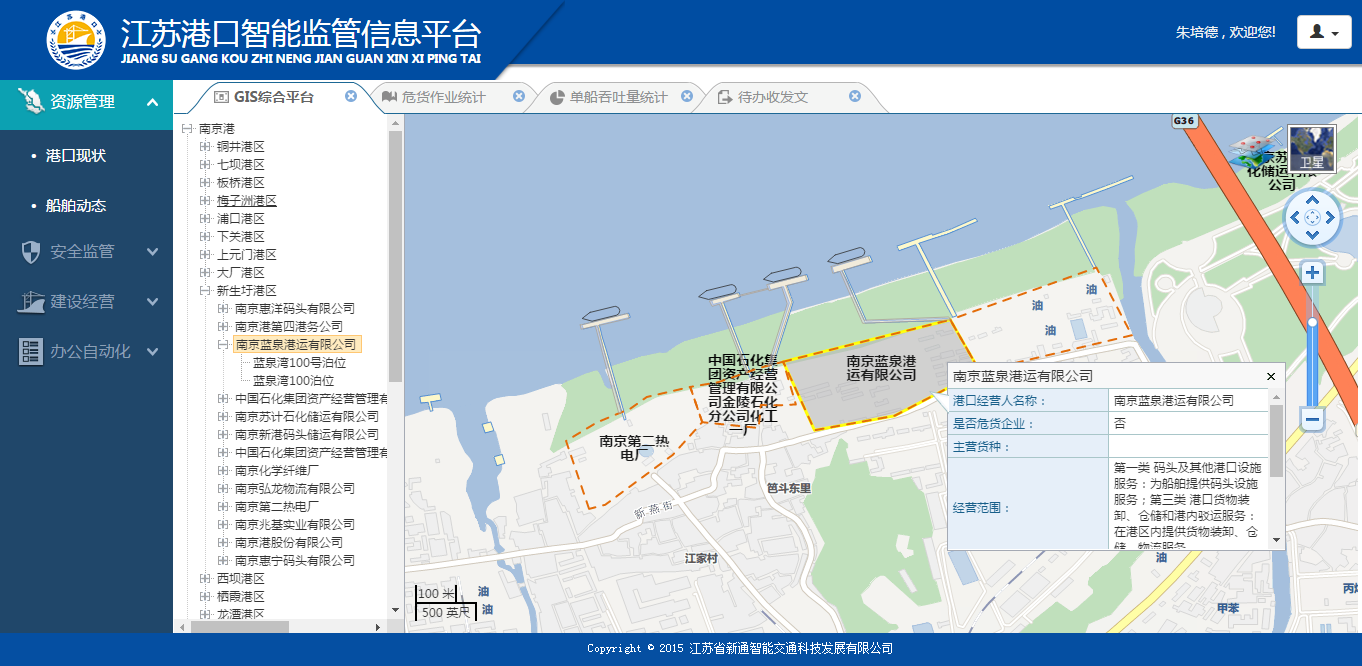This screenshot has width=1362, height=666.
Task: Close the 危货作业统计 tab
Action: coord(519,96)
